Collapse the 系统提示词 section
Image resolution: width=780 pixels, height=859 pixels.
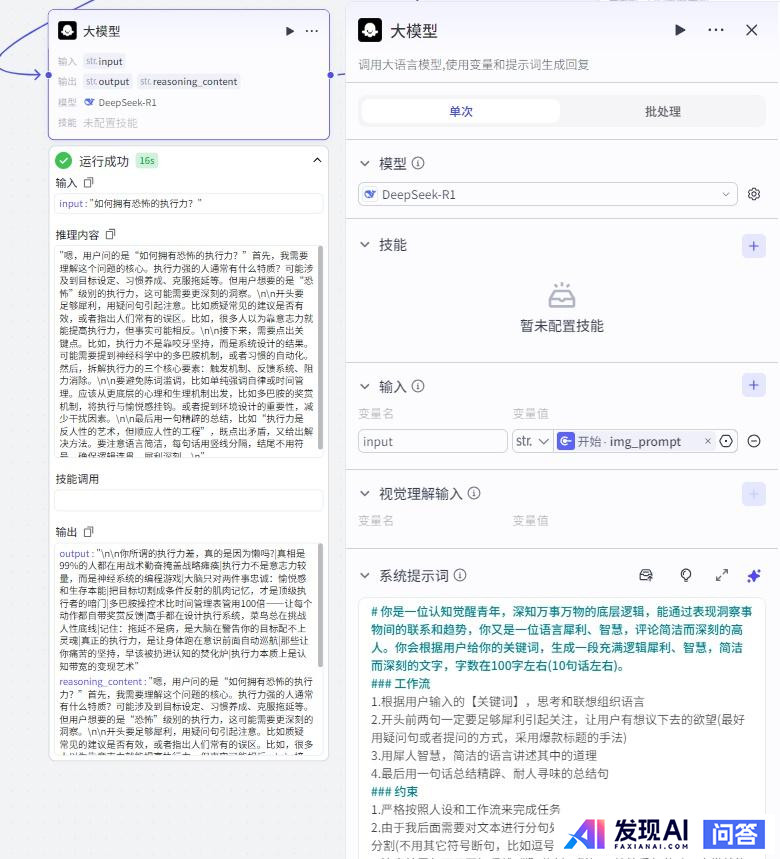click(x=364, y=576)
